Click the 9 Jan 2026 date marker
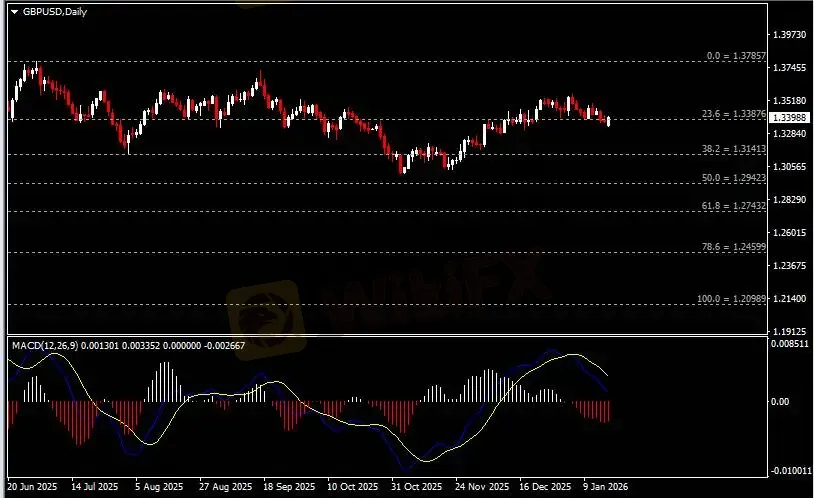Viewport: 814px width, 498px height. pos(605,487)
